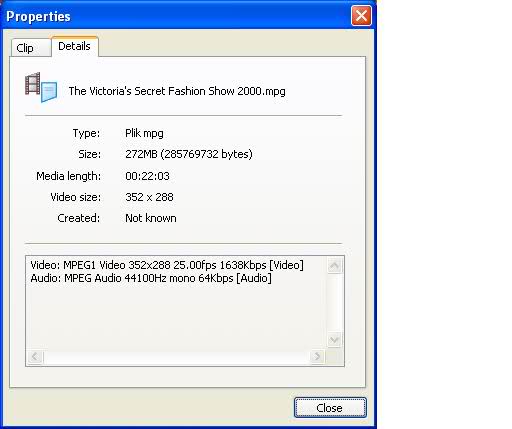The width and height of the screenshot is (512, 429).
Task: Click the Audio MPEG codec info line
Action: 151,278
